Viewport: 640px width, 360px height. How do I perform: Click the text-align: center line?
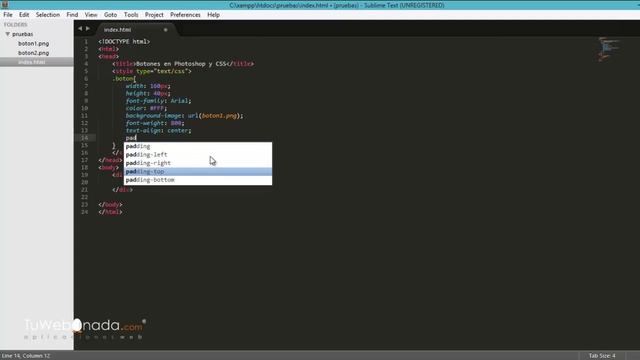tap(158, 131)
